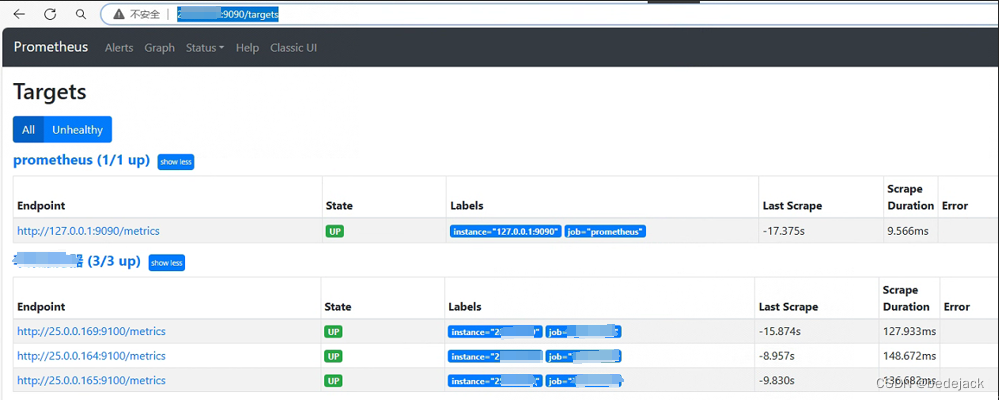Click the Labels column header in prometheus table
This screenshot has height=400, width=999.
tap(467, 206)
